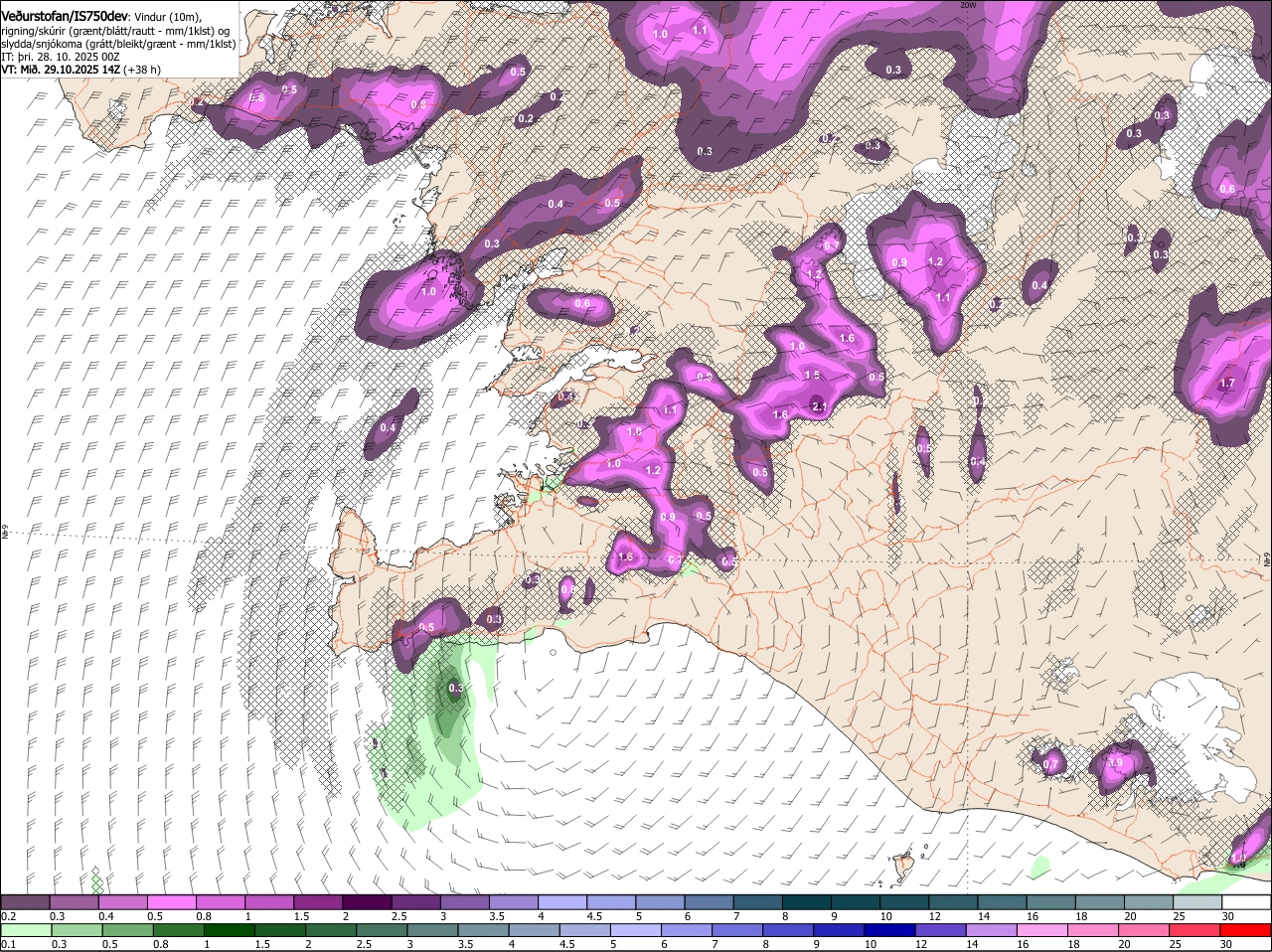
Task: Click the 1.7 snowfall value on the map
Action: point(1226,383)
